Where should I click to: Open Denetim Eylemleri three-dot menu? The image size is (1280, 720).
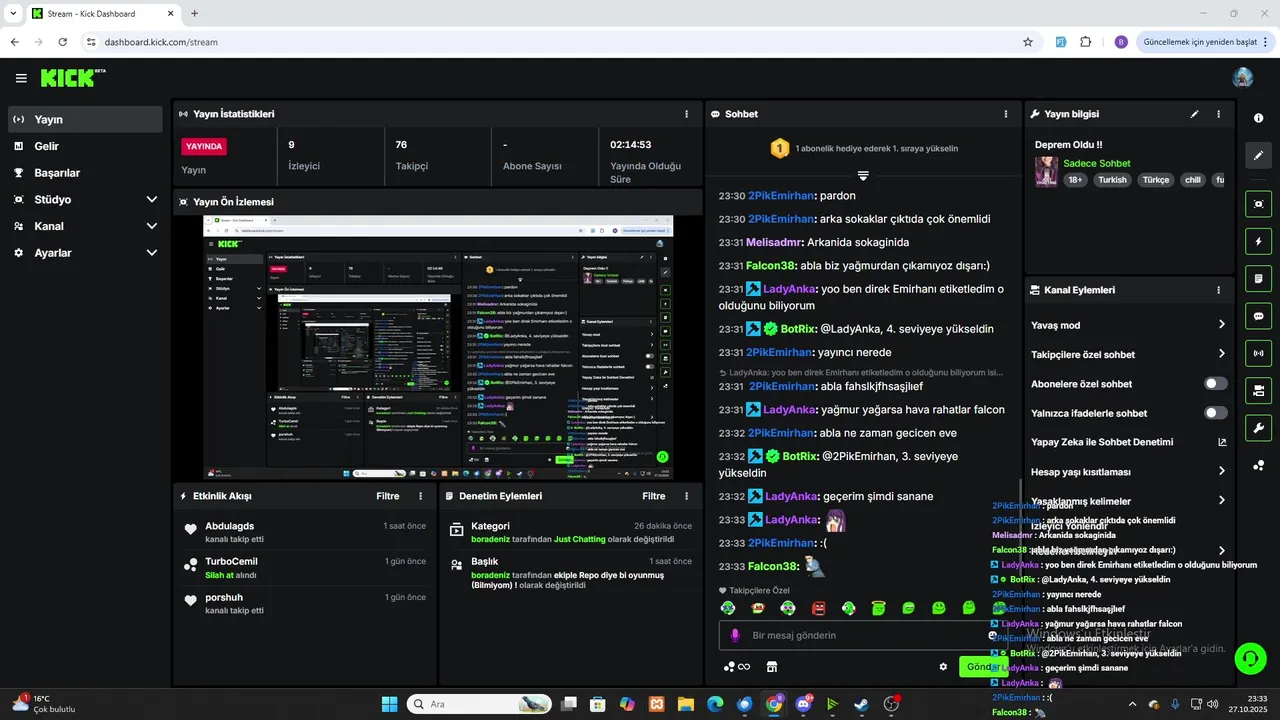coord(686,496)
